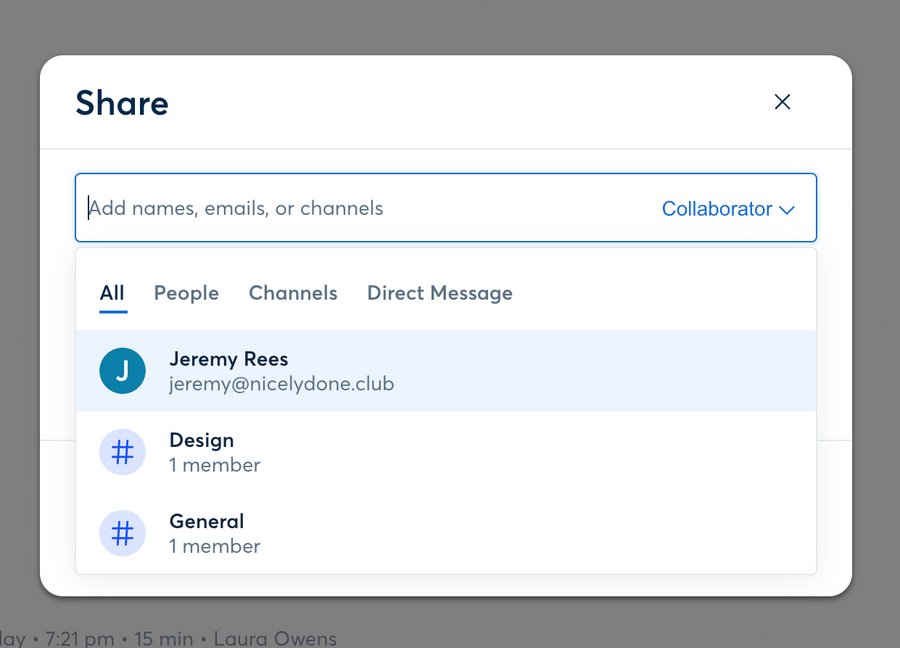Click the 1 member text under Design
Image resolution: width=900 pixels, height=648 pixels.
[215, 465]
